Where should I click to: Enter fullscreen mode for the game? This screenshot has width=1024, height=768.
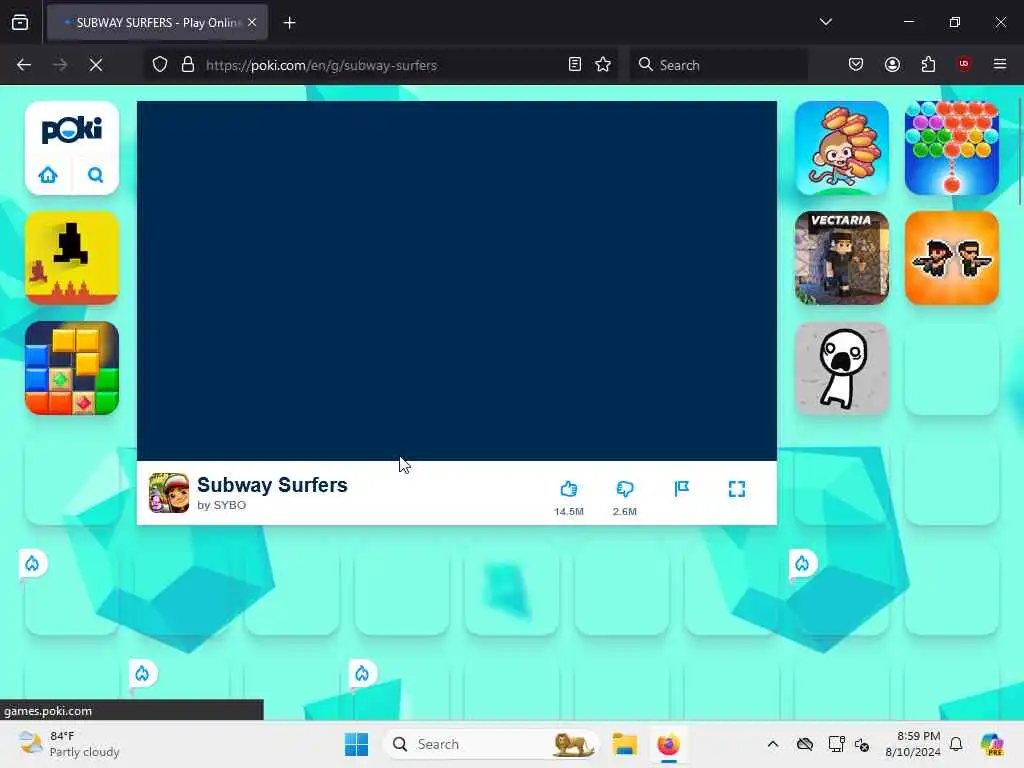pyautogui.click(x=737, y=489)
